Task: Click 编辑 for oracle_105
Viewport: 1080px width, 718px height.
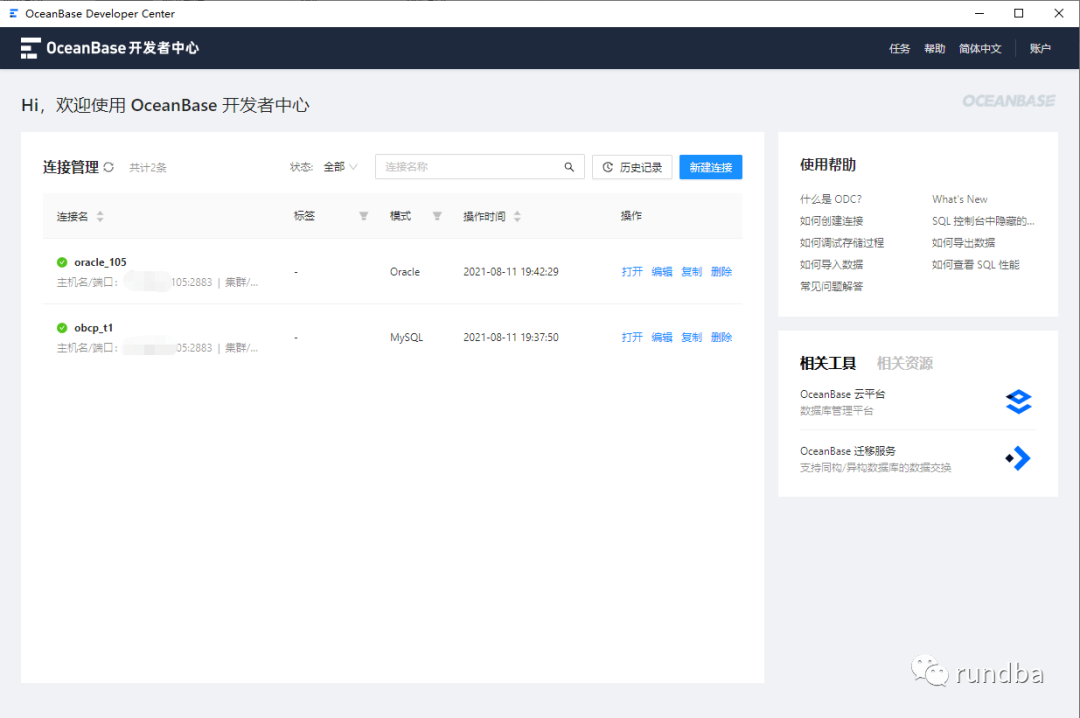Action: (662, 271)
